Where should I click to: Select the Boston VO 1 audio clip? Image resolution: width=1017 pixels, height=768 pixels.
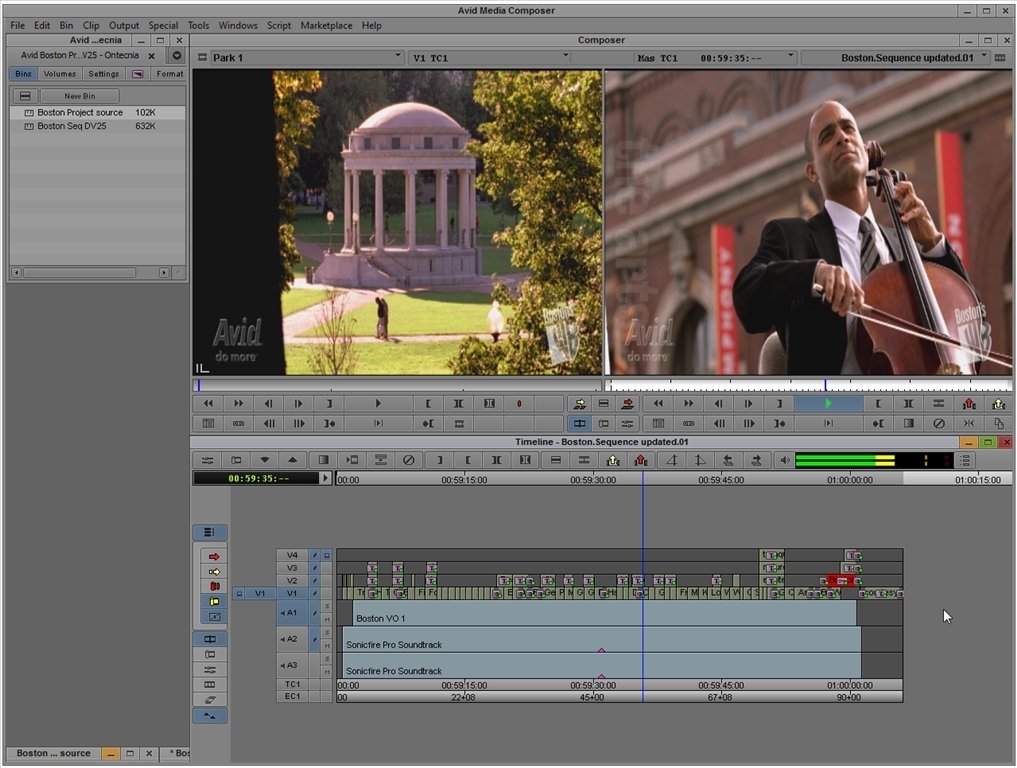point(604,613)
